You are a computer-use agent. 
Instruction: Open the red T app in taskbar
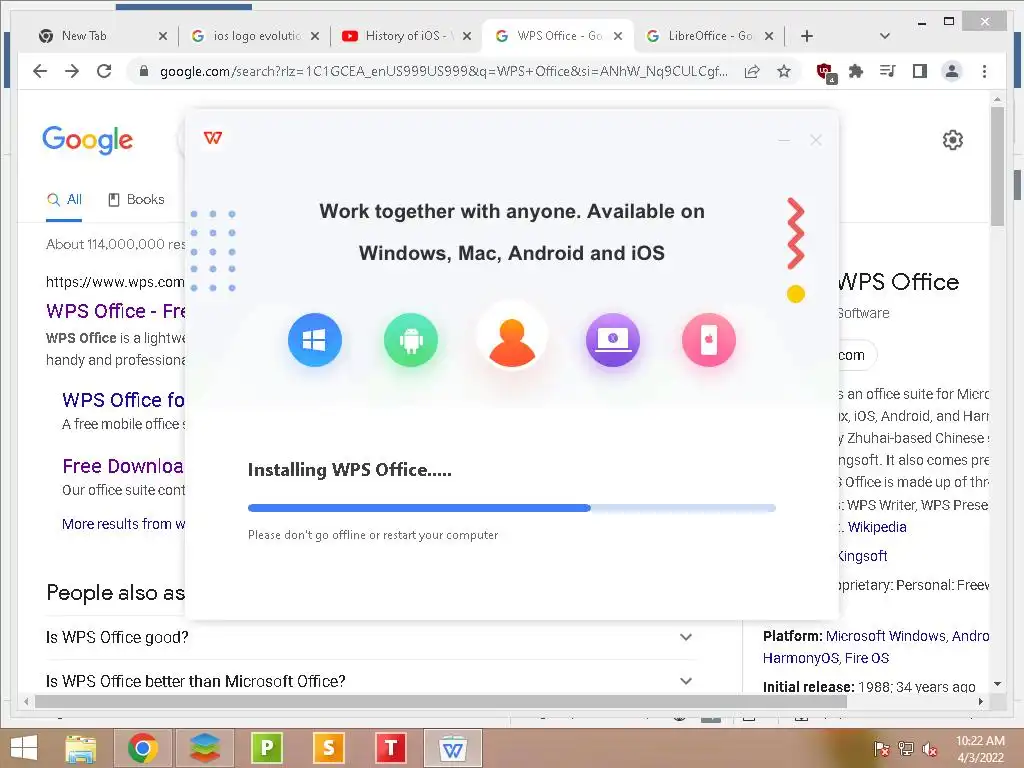391,748
